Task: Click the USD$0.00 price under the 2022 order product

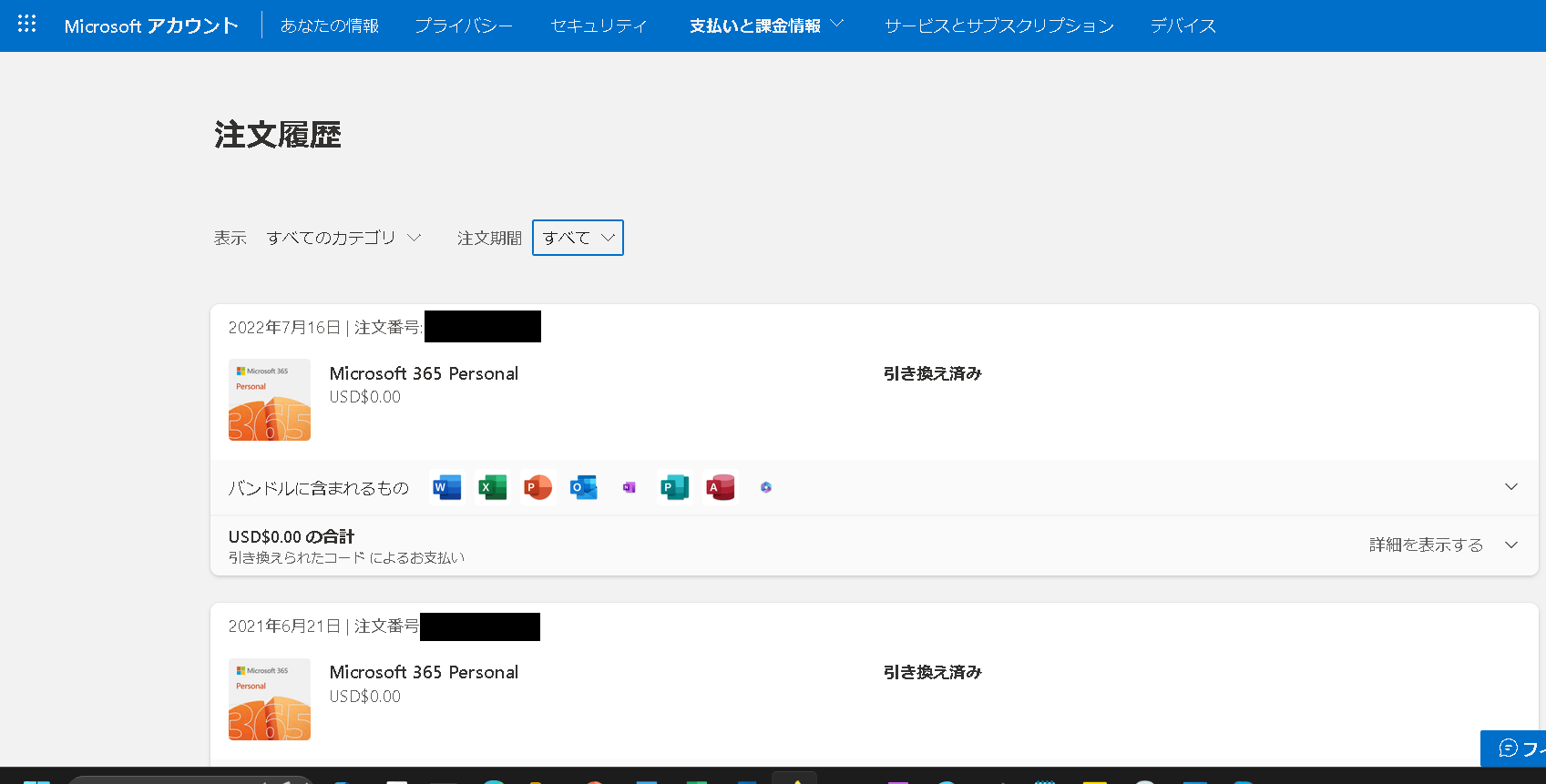Action: (x=365, y=397)
